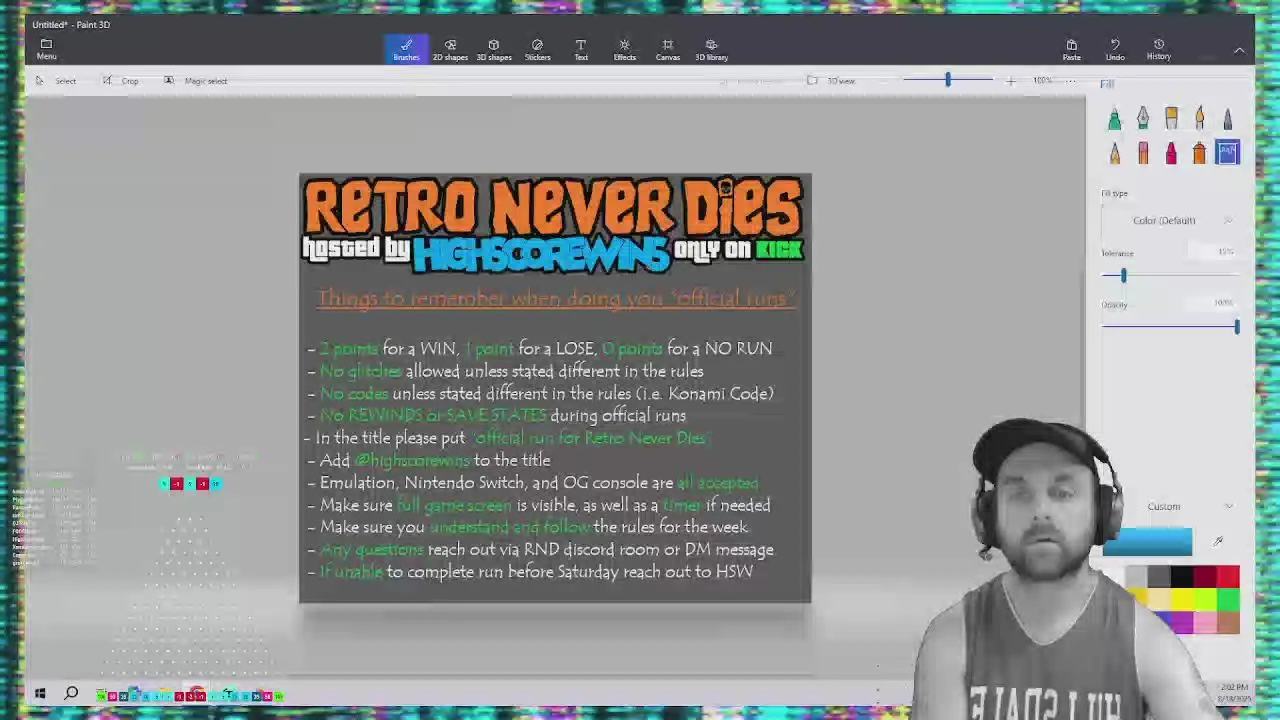Open the Windows Start button

(x=40, y=693)
